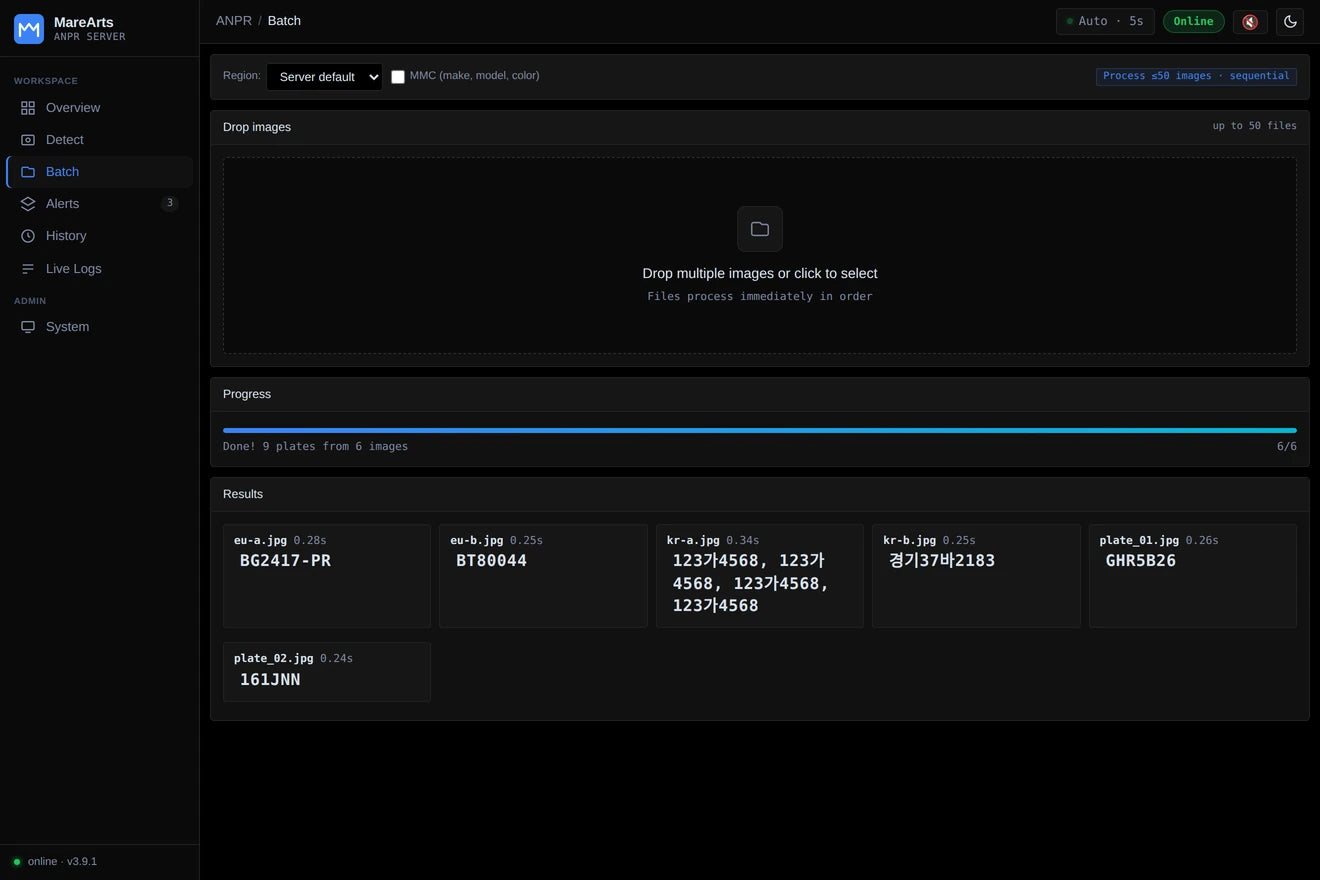Click the folder icon in the drop zone

point(760,229)
